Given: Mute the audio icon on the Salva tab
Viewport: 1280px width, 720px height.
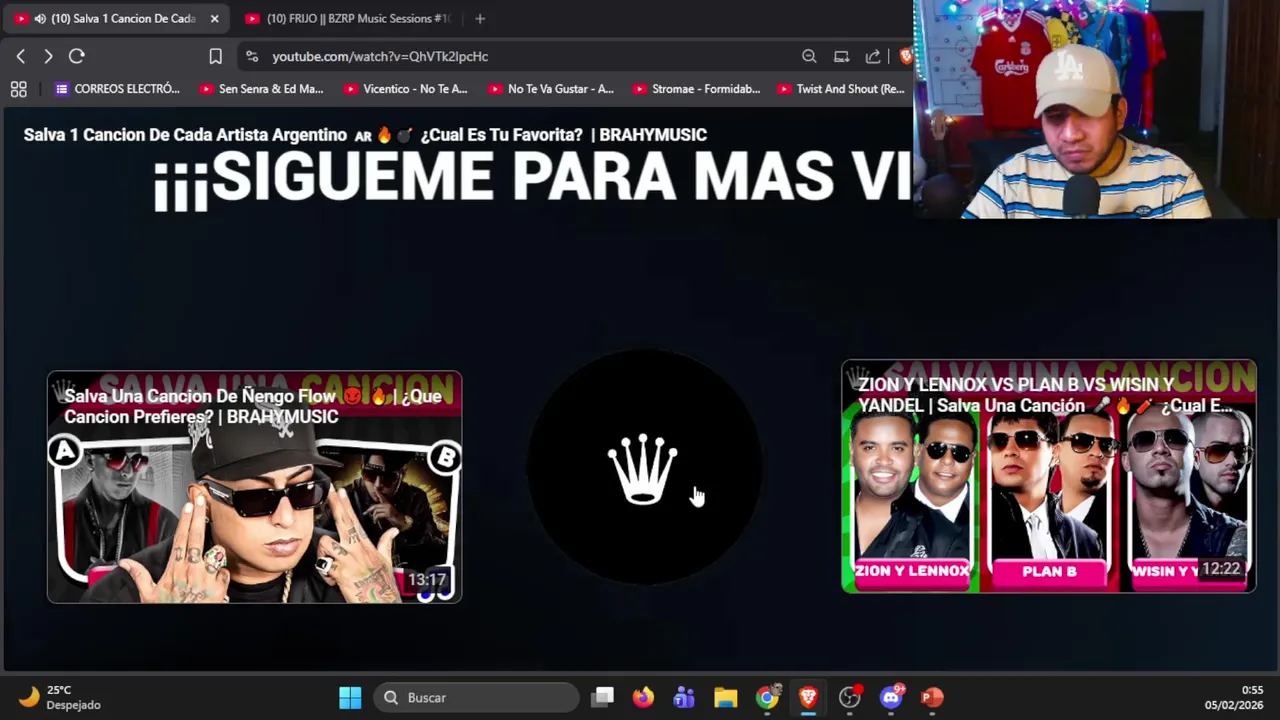Looking at the screenshot, I should [x=40, y=19].
